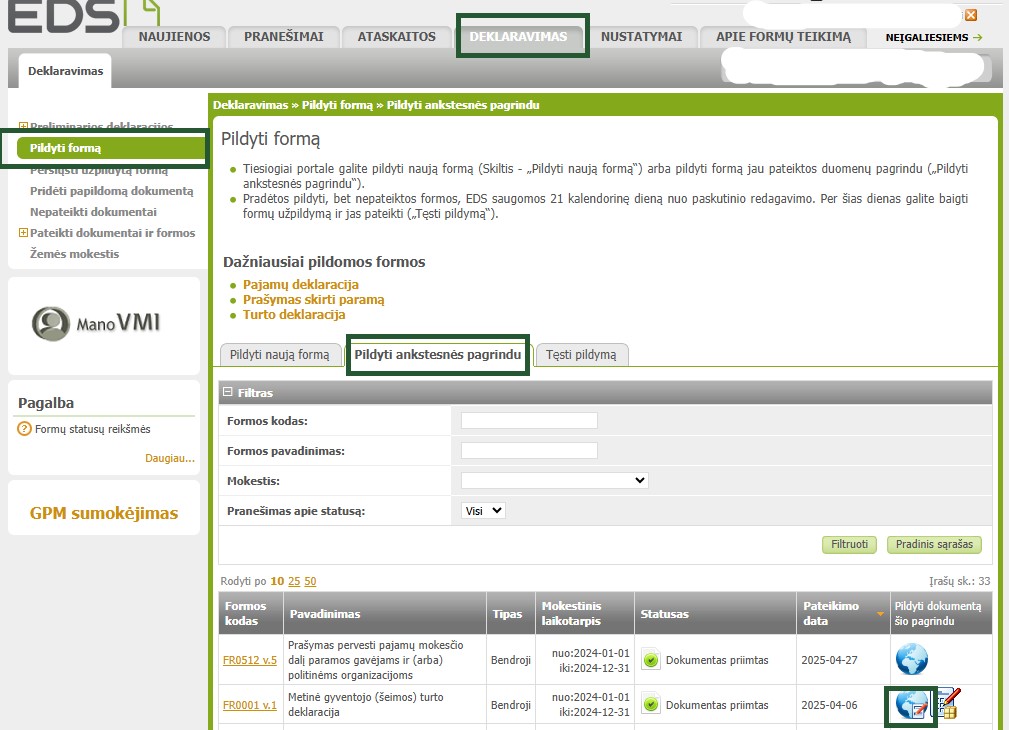
Task: Click the help question mark icon by Formų statusų reikšmės
Action: pyautogui.click(x=25, y=430)
